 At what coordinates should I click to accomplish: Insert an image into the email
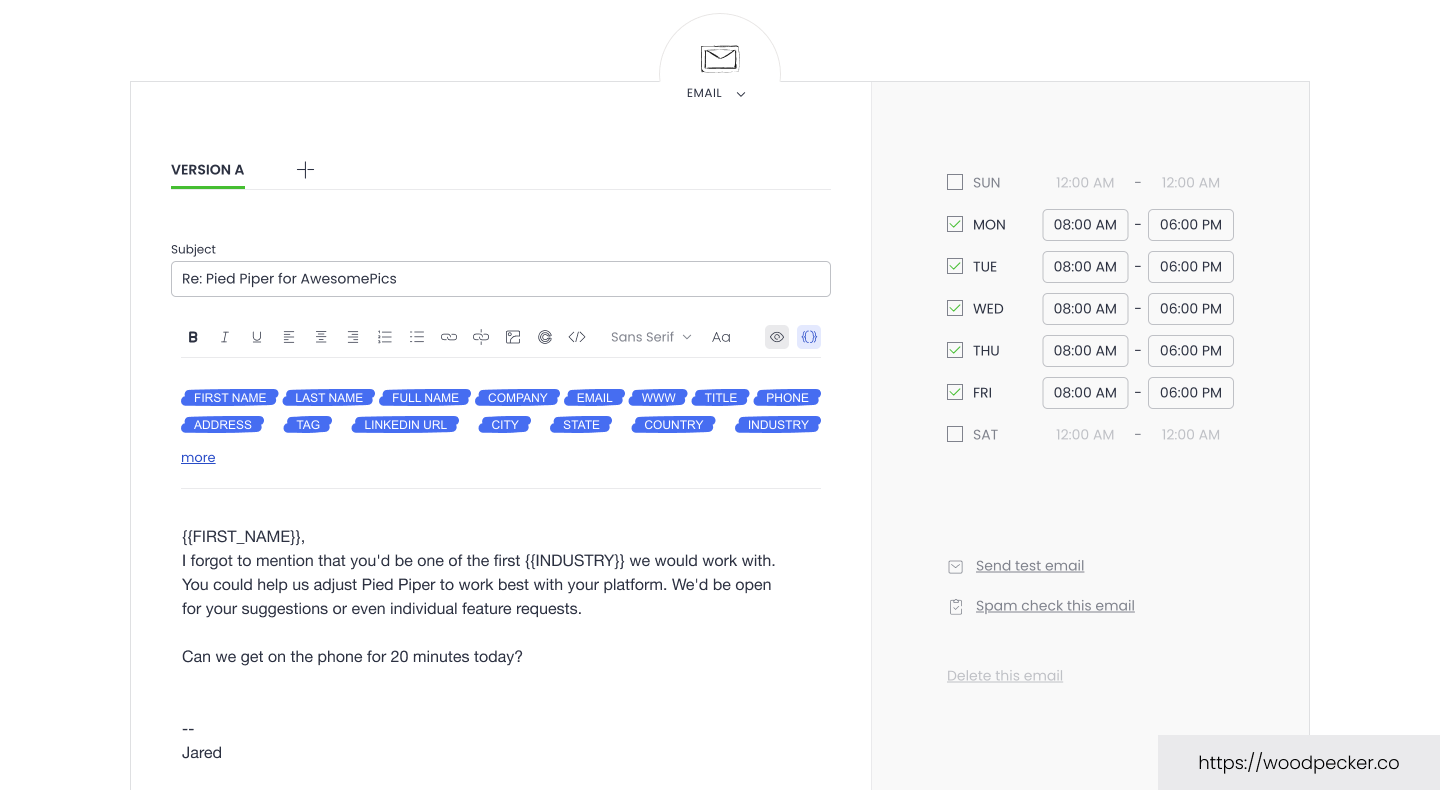coord(513,337)
